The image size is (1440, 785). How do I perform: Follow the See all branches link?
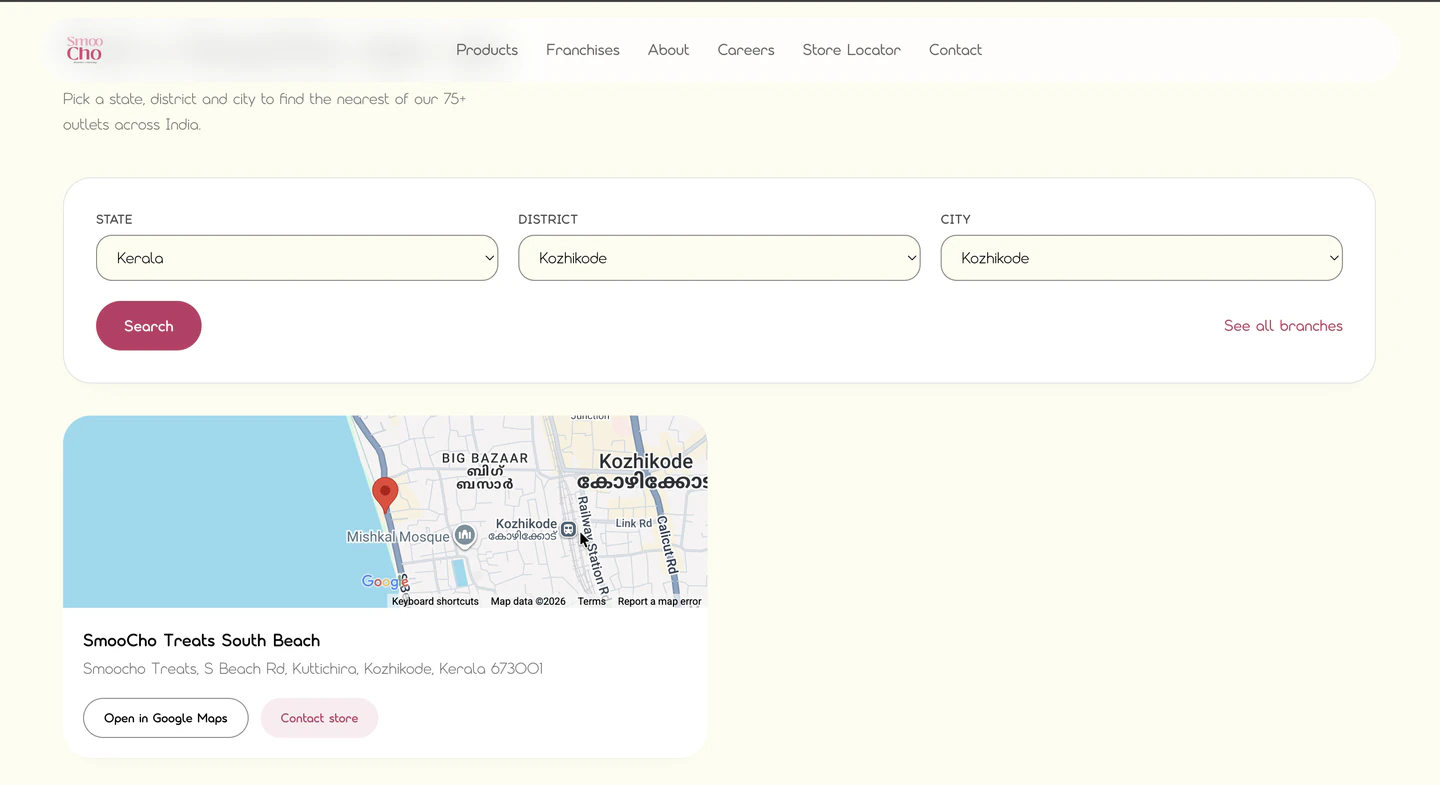1283,326
